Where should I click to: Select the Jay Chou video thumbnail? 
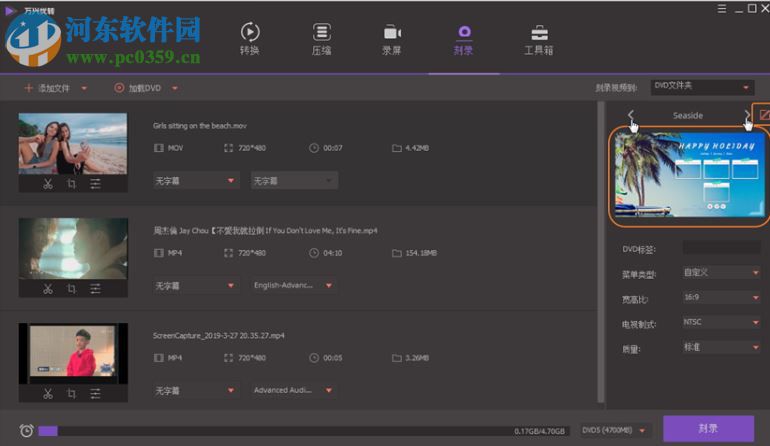point(73,249)
